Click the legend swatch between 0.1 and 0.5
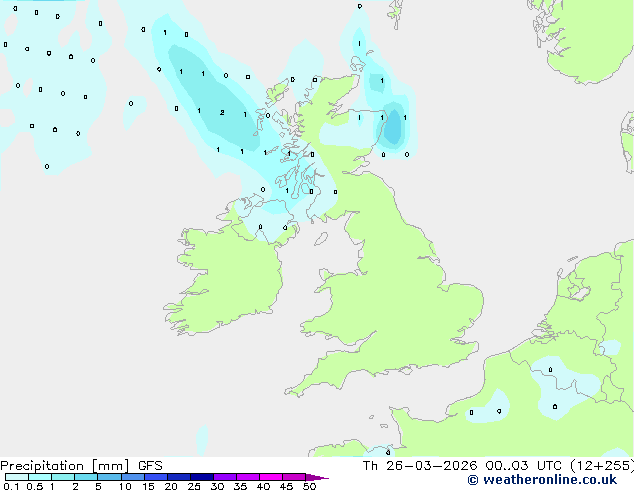 (17, 477)
